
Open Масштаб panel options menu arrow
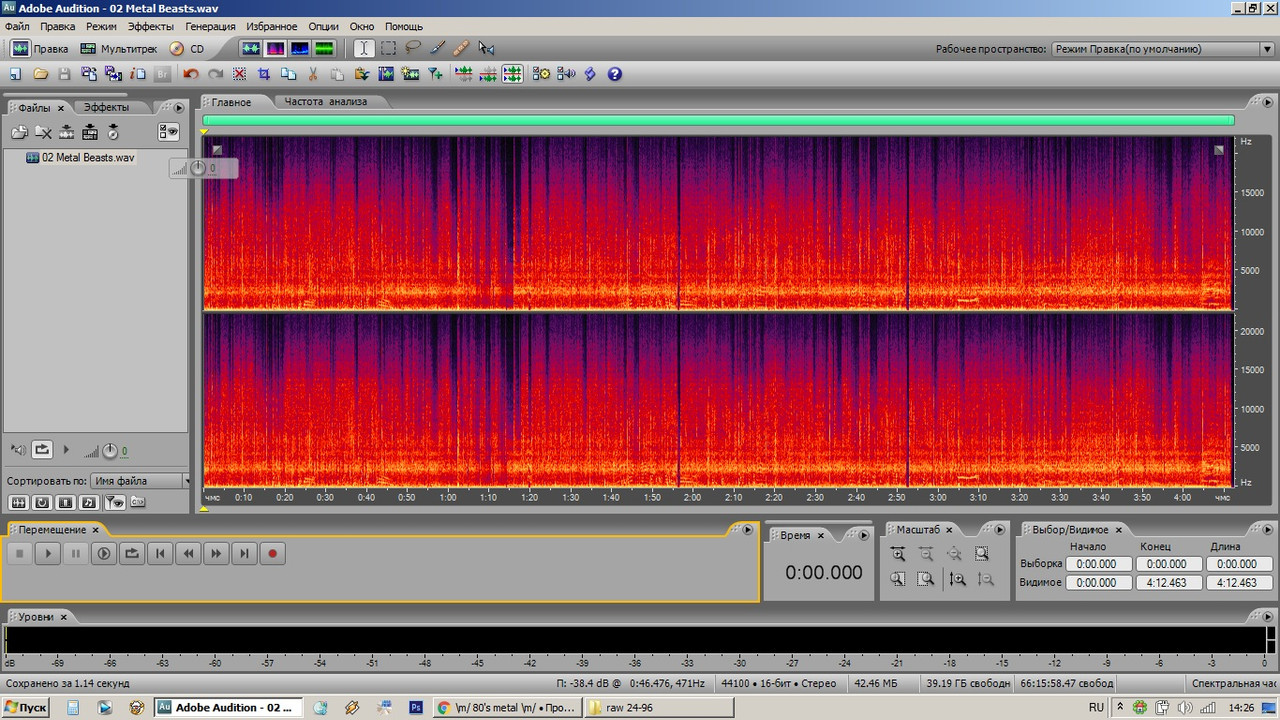tap(999, 530)
